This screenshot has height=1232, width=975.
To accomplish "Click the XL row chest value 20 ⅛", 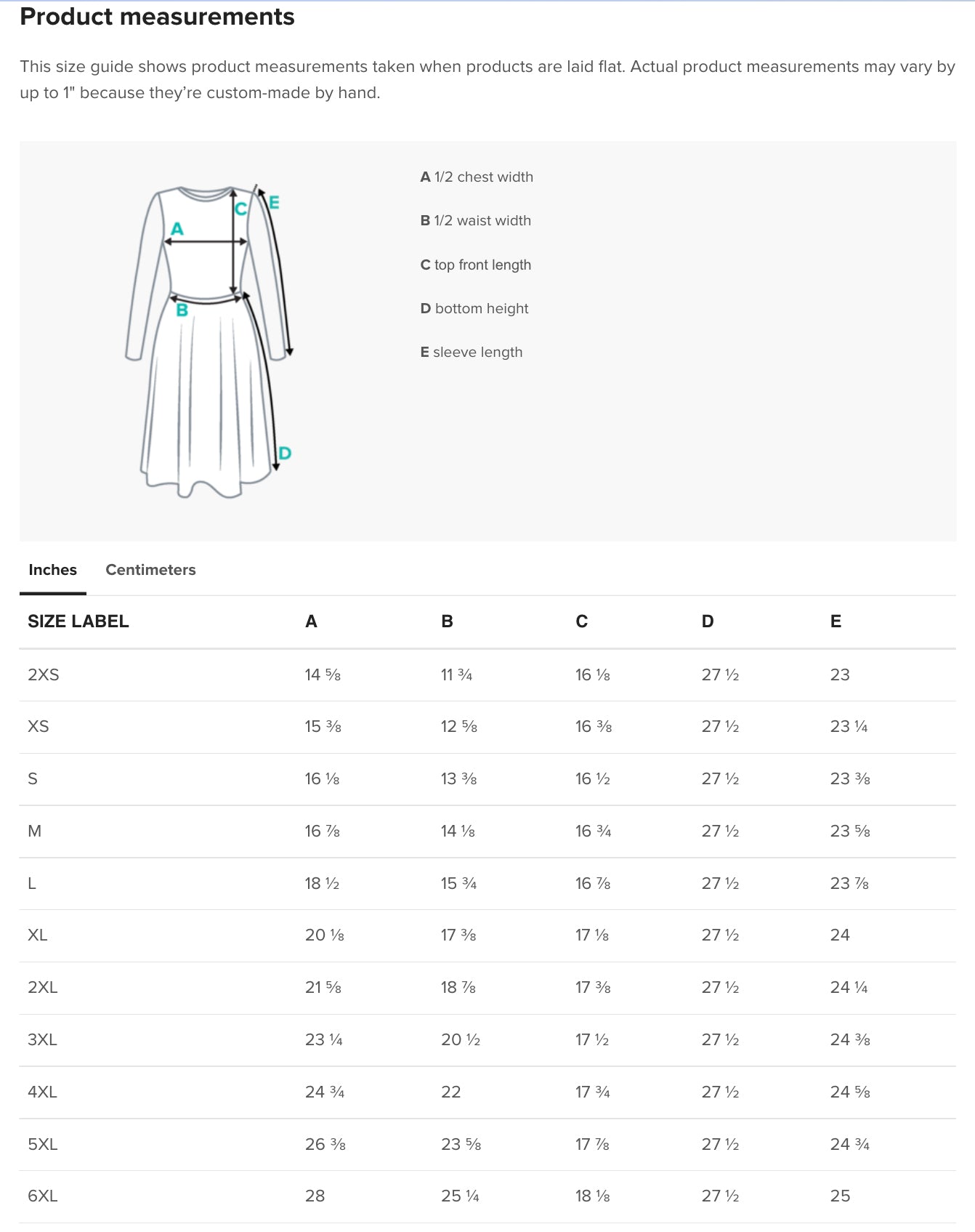I will [324, 935].
